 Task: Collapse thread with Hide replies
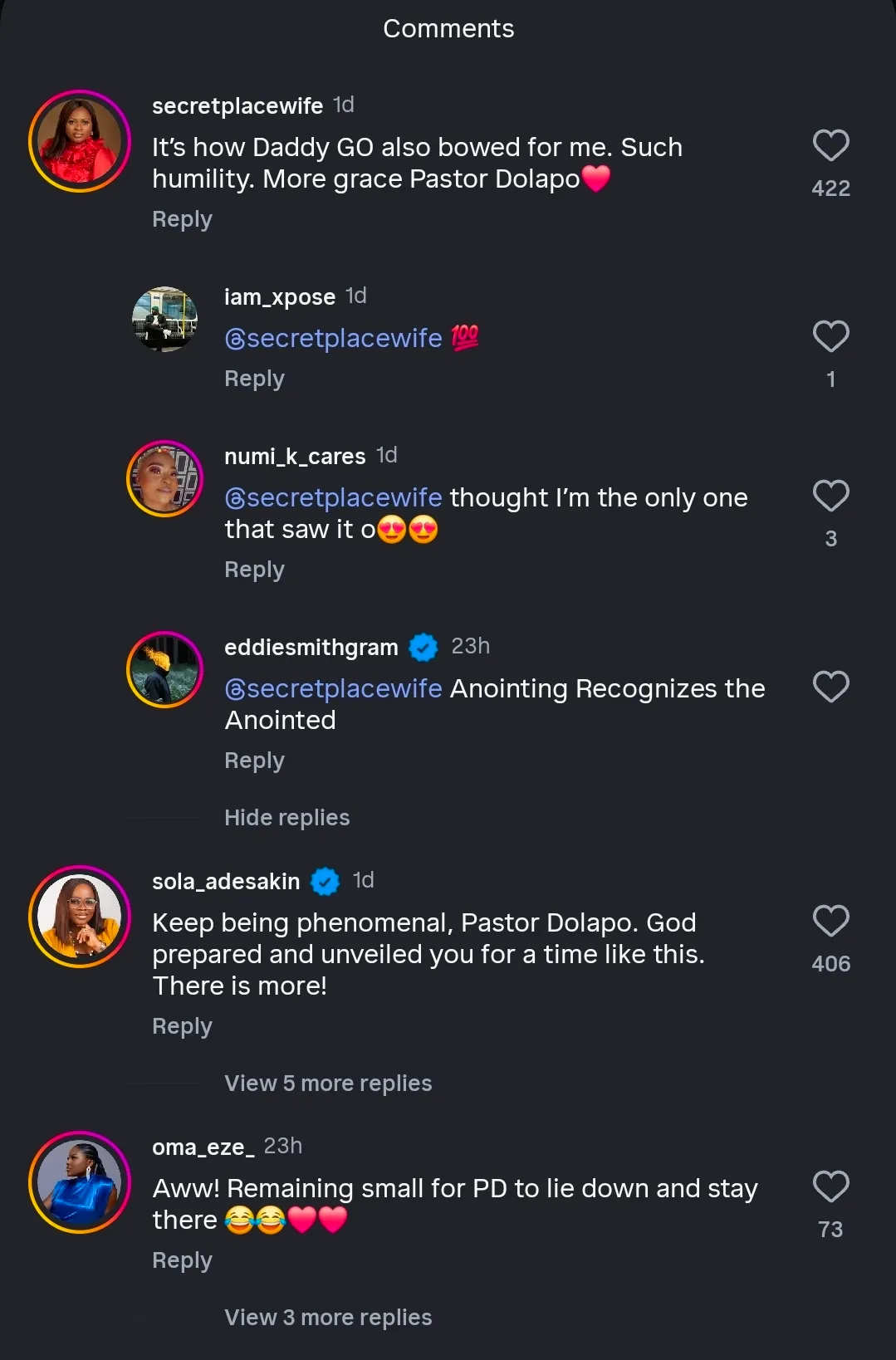(x=286, y=818)
